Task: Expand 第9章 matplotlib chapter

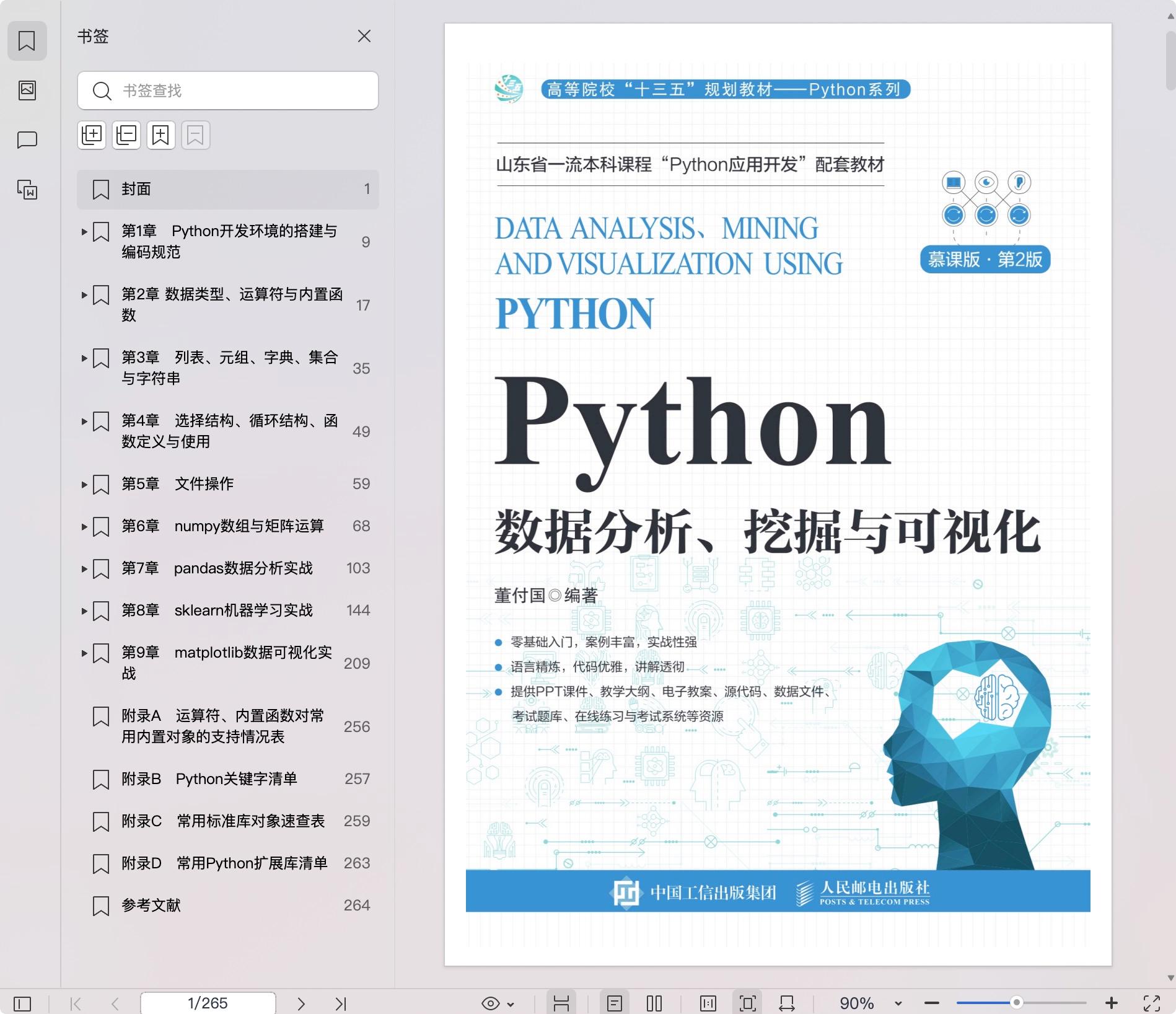Action: pyautogui.click(x=84, y=653)
